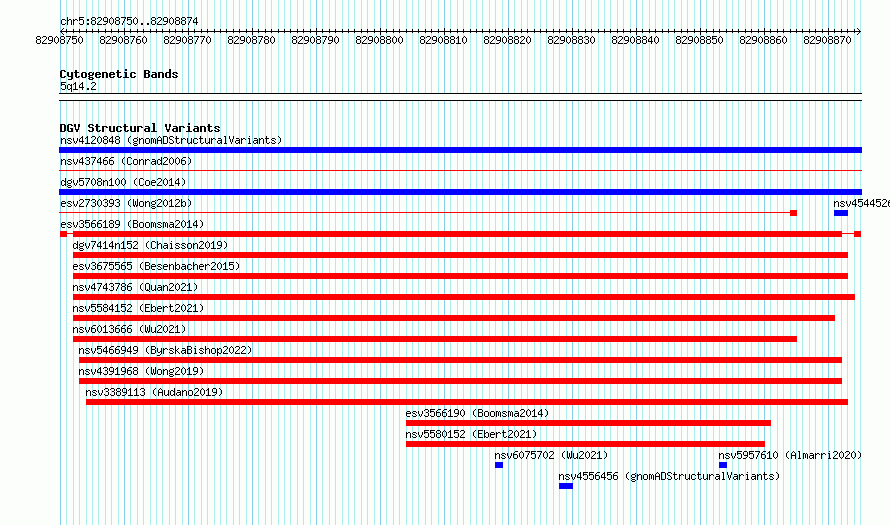890x525 pixels.
Task: Select ruler coordinate 82908820
Action: (507, 40)
